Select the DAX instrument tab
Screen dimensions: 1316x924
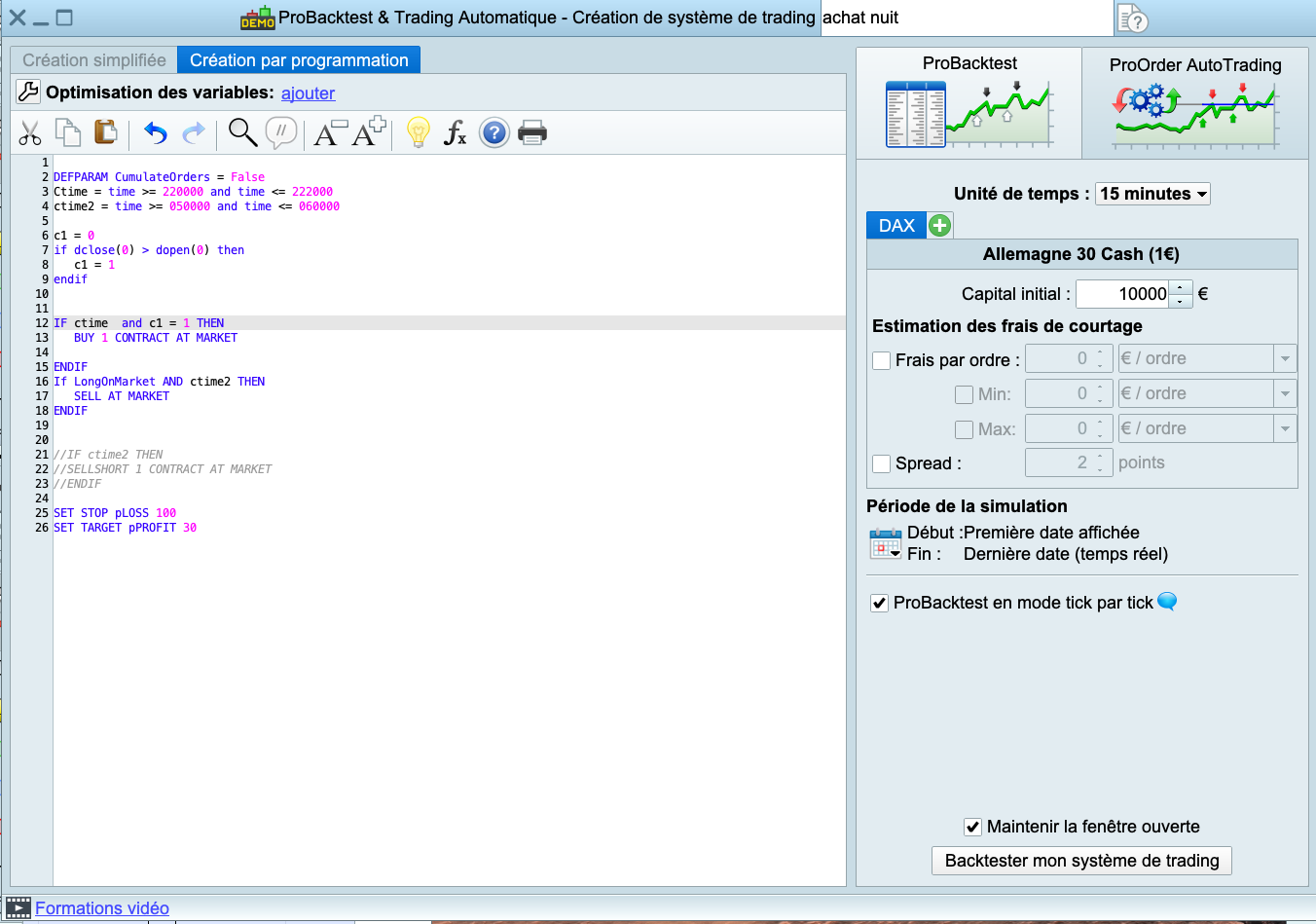pos(896,226)
